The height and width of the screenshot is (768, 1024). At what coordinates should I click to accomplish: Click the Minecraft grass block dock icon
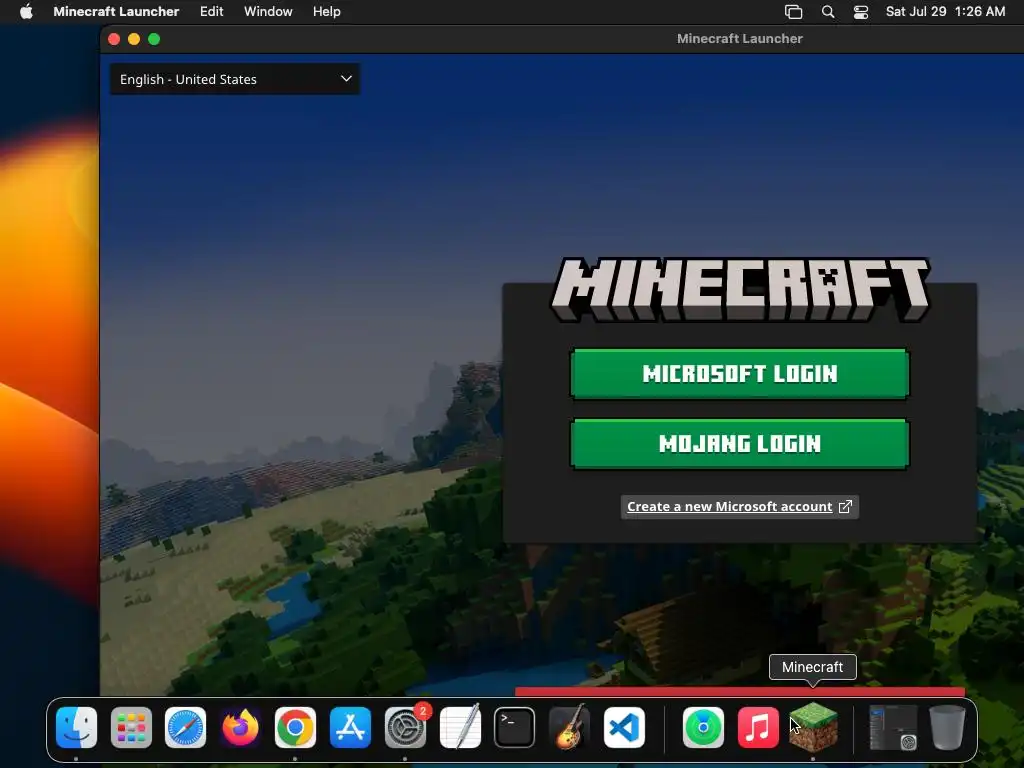(813, 728)
